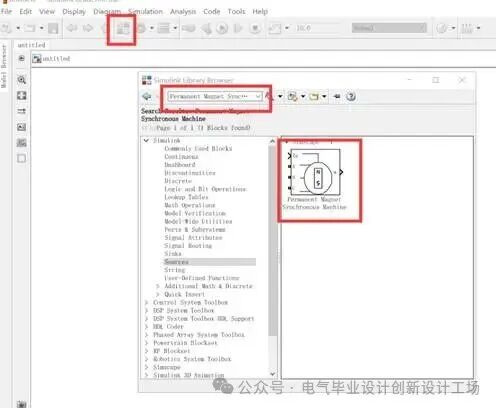Screen dimensions: 496x408
Task: Open the File menu
Action: (x=6, y=12)
